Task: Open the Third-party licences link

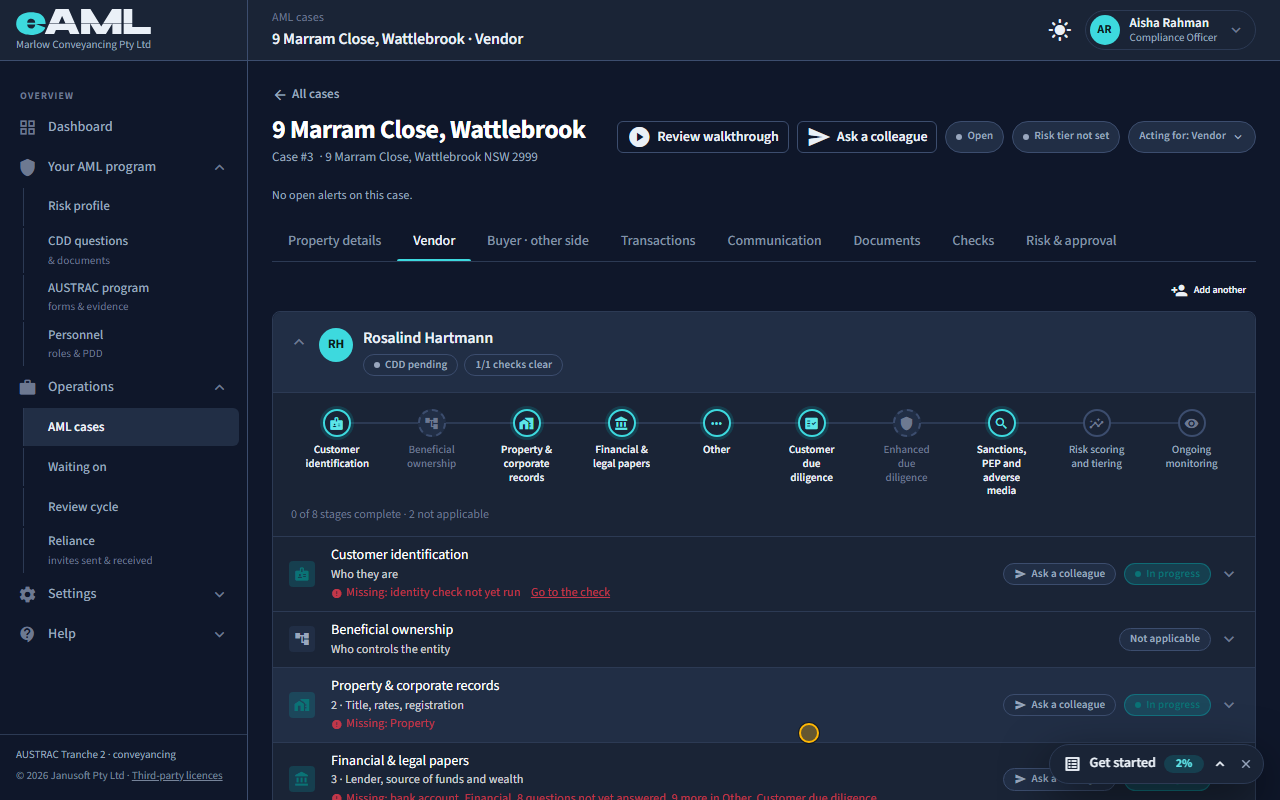Action: [x=177, y=776]
